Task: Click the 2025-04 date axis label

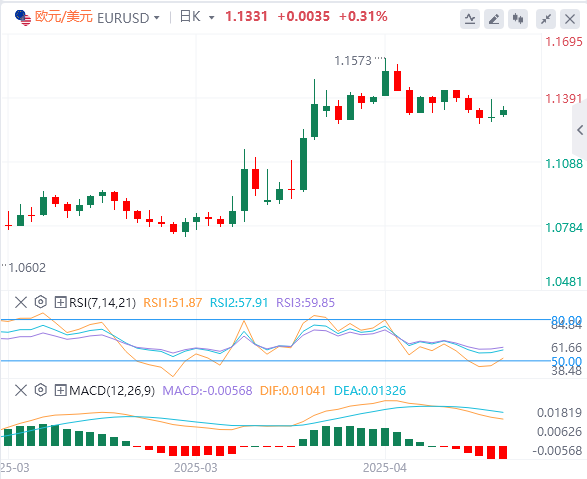Action: pyautogui.click(x=385, y=468)
